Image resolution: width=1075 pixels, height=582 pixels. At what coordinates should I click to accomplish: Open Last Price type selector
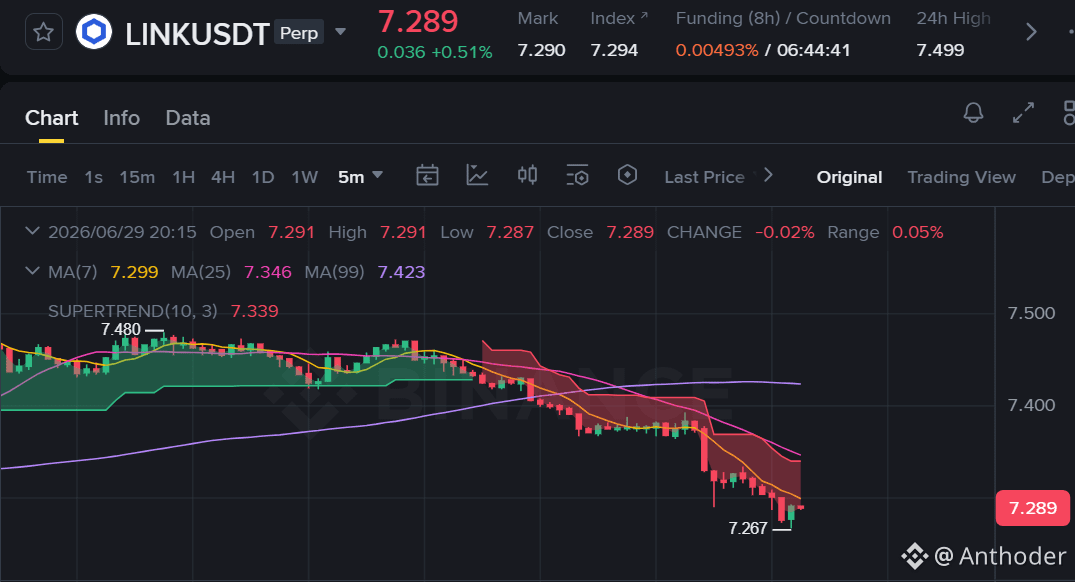(704, 177)
